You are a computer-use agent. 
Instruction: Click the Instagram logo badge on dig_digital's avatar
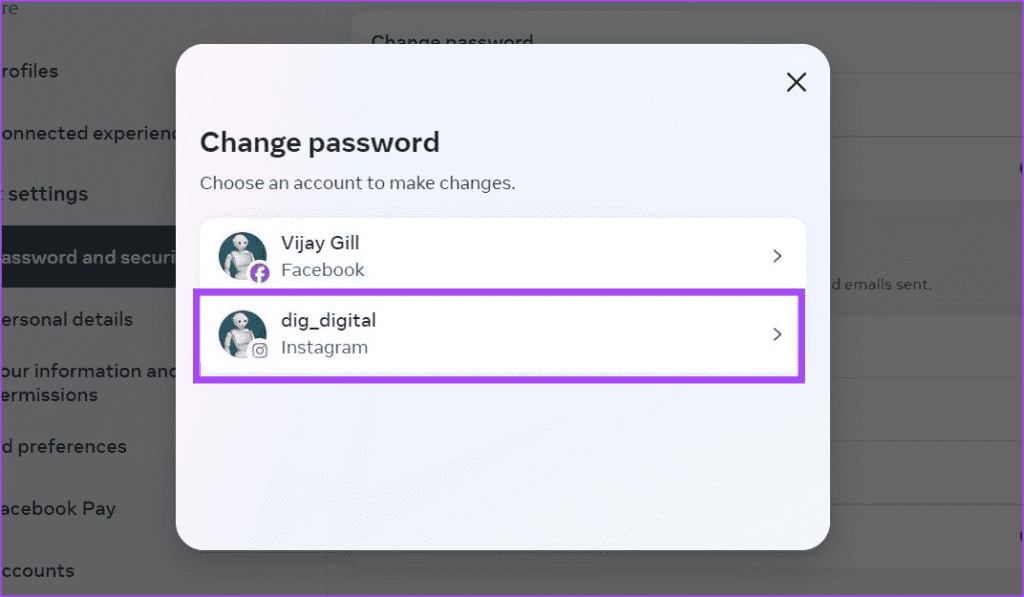(257, 350)
